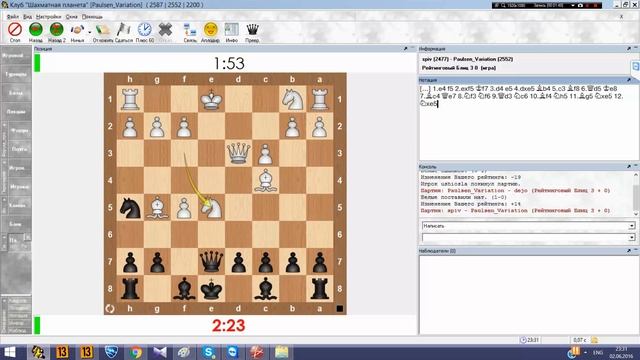Resign using the Сдаться flag icon
640x360 pixels.
pyautogui.click(x=124, y=30)
